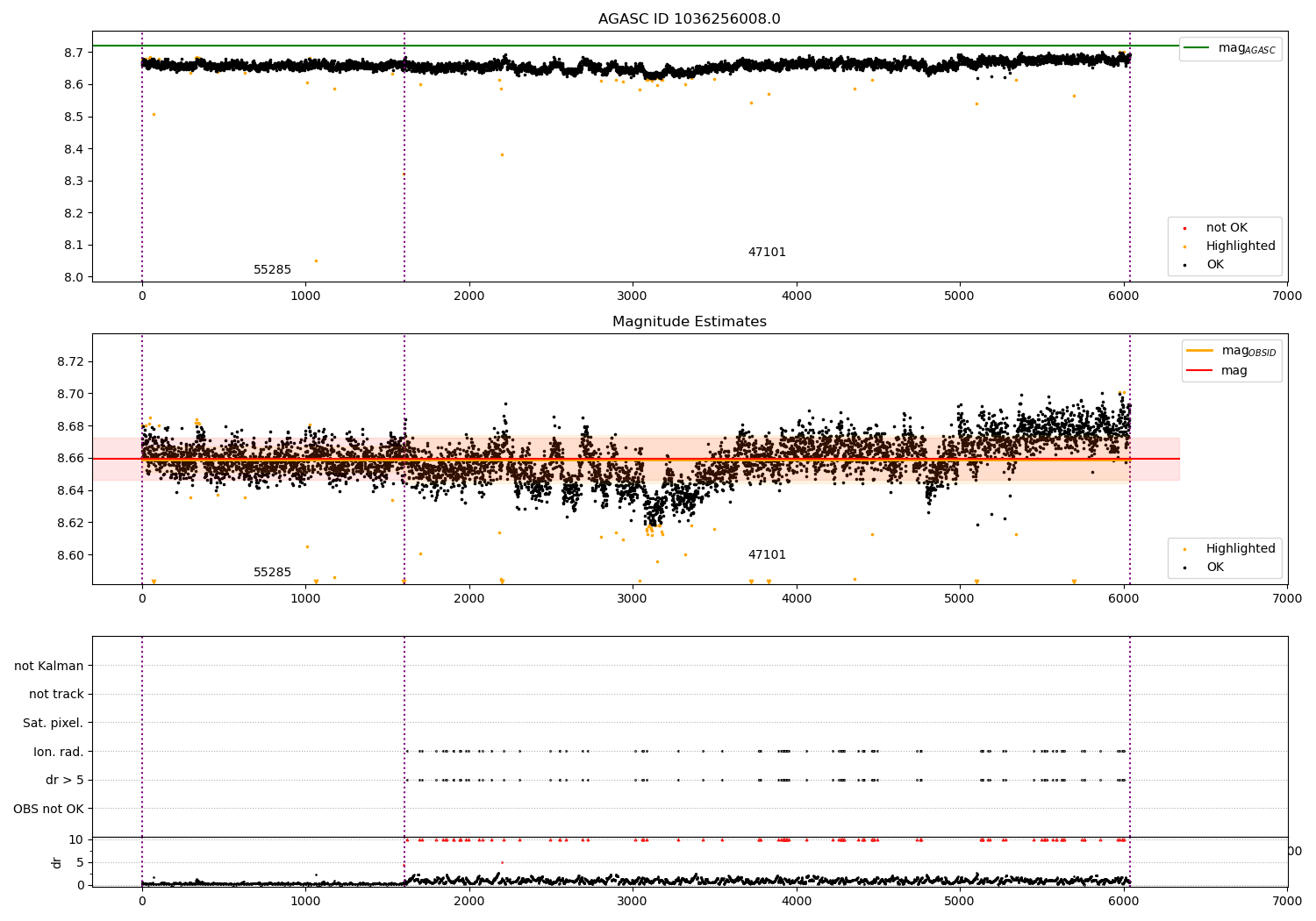Click 'Highlighted' in the AGASC plot legend
Screen dimensions: 1316x921
point(1241,246)
